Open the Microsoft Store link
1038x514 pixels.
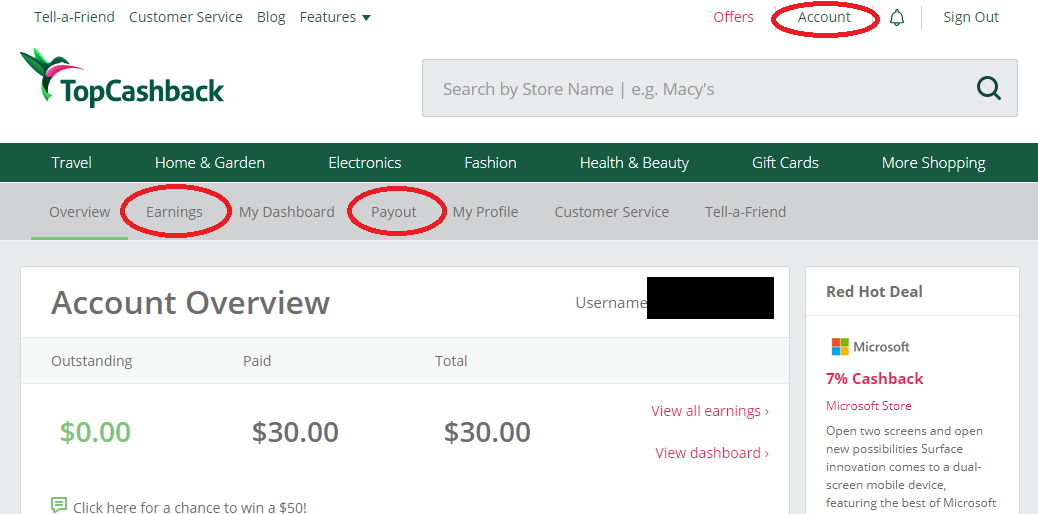(x=869, y=406)
